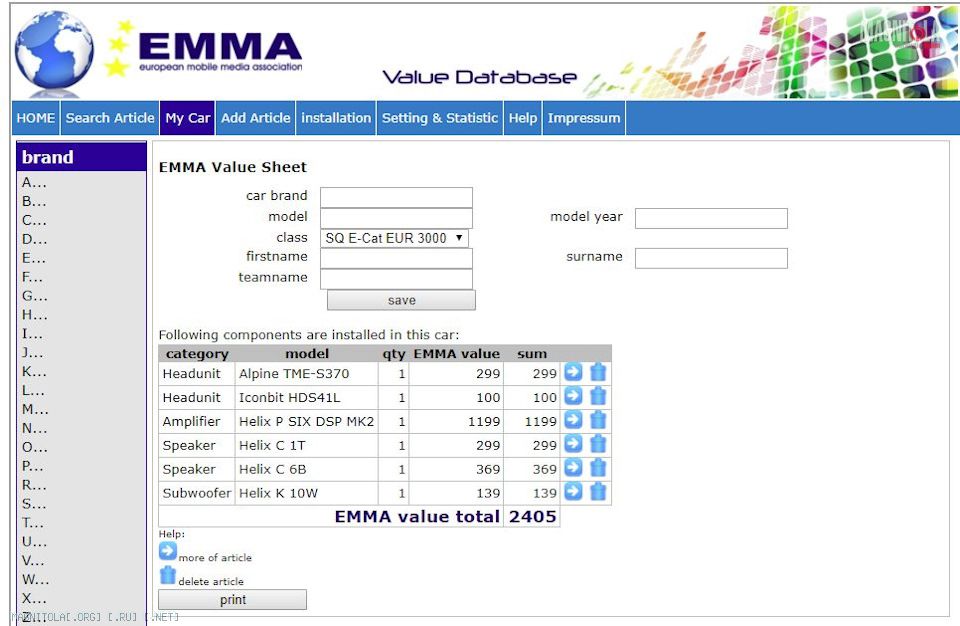Open the Installation menu item
Image resolution: width=960 pixels, height=626 pixels.
[x=336, y=118]
